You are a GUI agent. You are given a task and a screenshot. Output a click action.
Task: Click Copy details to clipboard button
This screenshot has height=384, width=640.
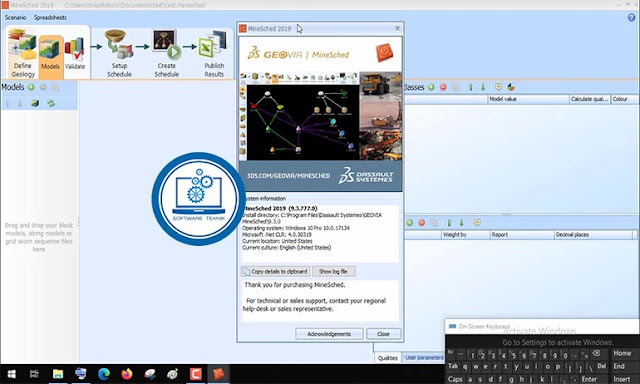click(x=276, y=271)
